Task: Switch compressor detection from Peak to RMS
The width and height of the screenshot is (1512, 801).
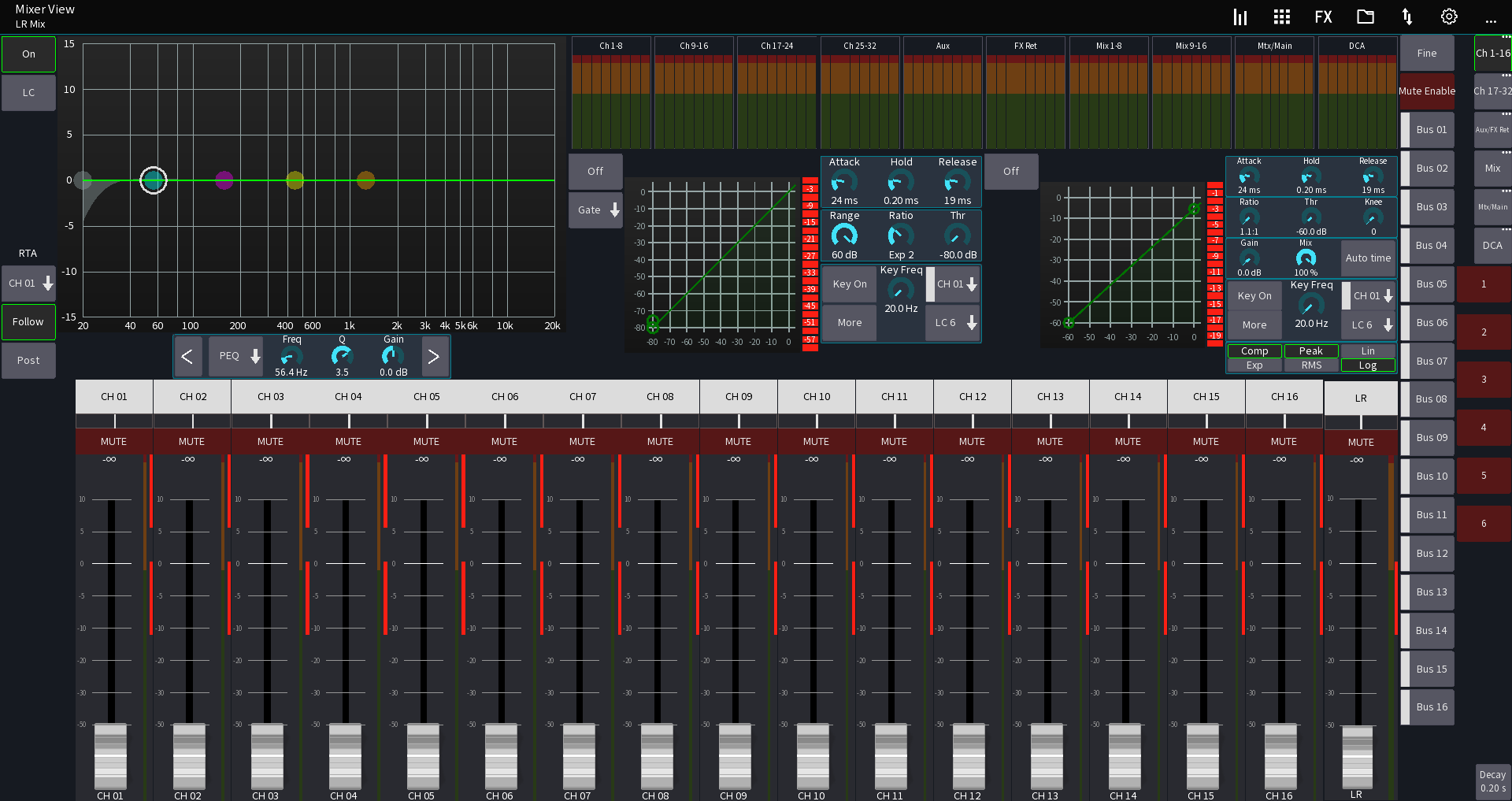Action: (1311, 365)
